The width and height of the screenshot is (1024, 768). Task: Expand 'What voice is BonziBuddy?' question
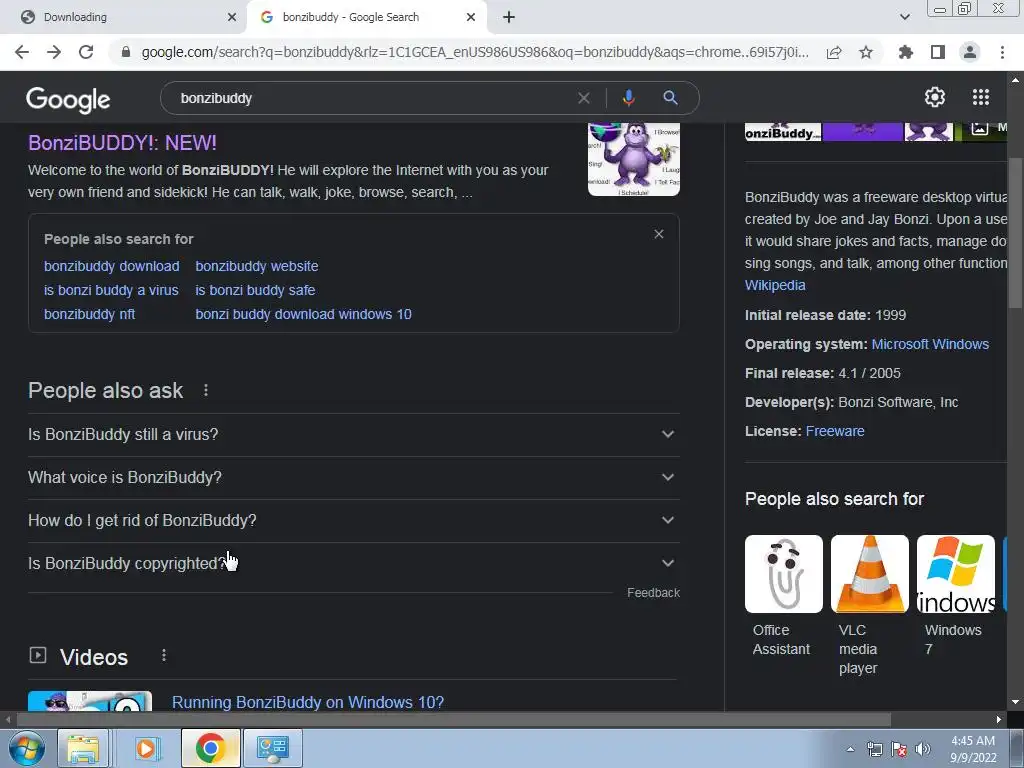tap(353, 477)
